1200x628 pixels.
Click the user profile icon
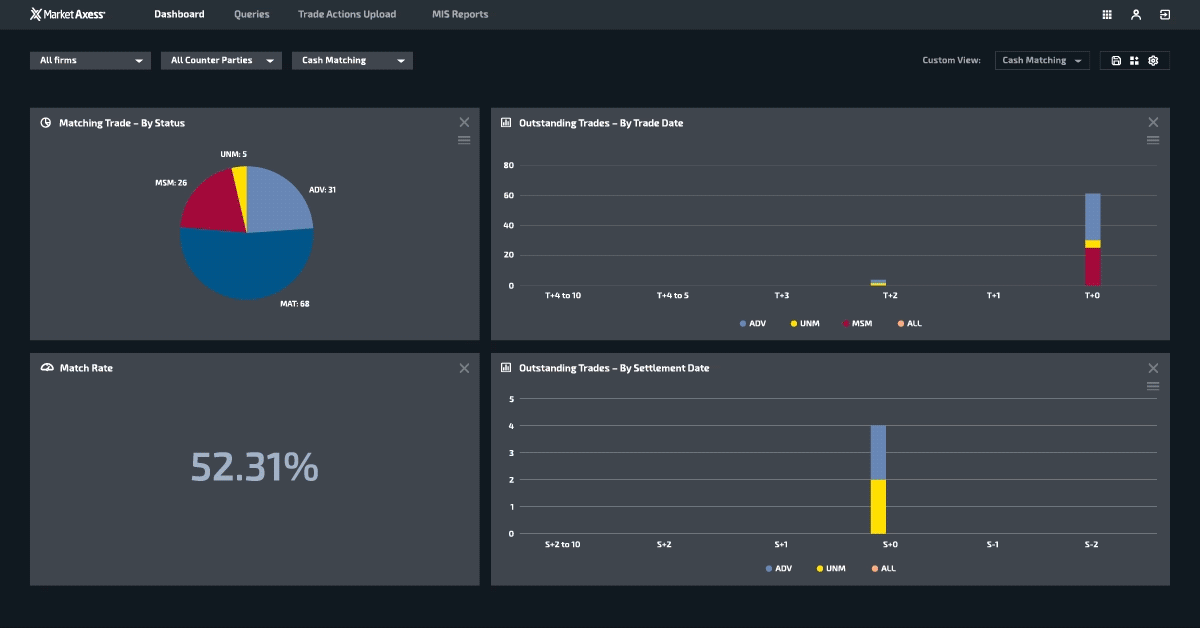tap(1134, 14)
